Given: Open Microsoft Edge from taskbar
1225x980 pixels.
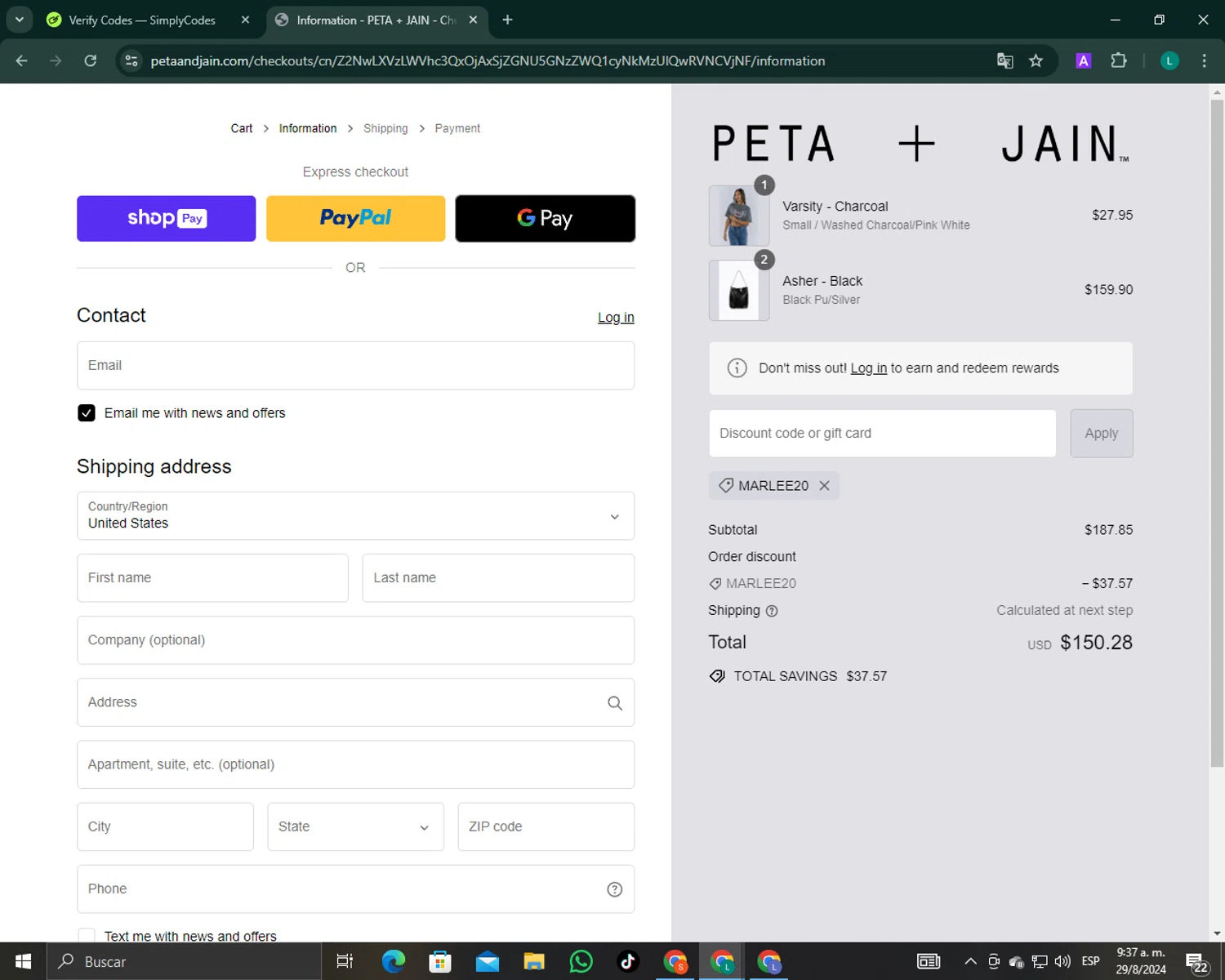Looking at the screenshot, I should coord(393,961).
